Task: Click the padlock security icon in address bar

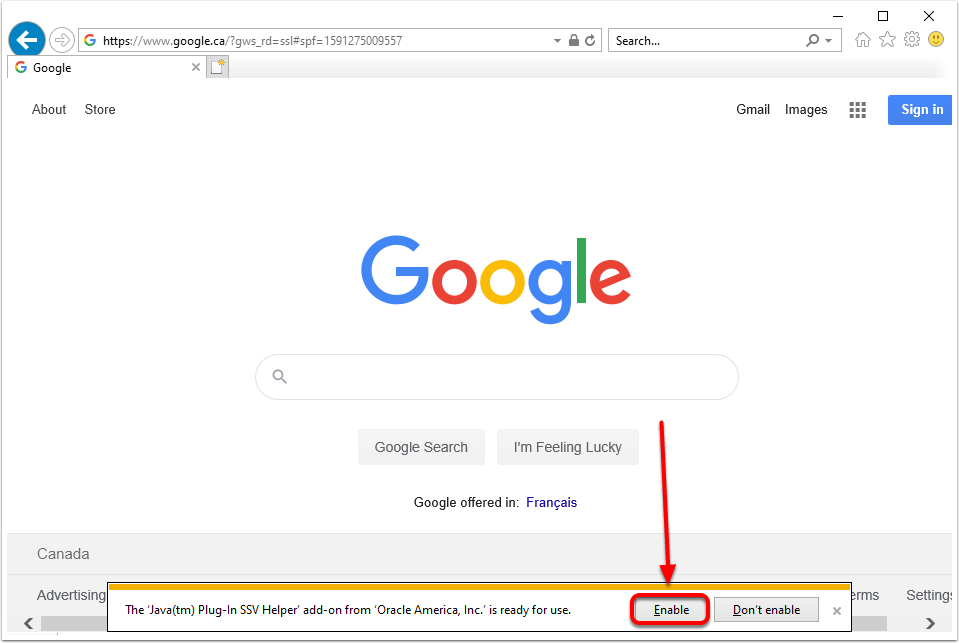Action: click(x=574, y=40)
